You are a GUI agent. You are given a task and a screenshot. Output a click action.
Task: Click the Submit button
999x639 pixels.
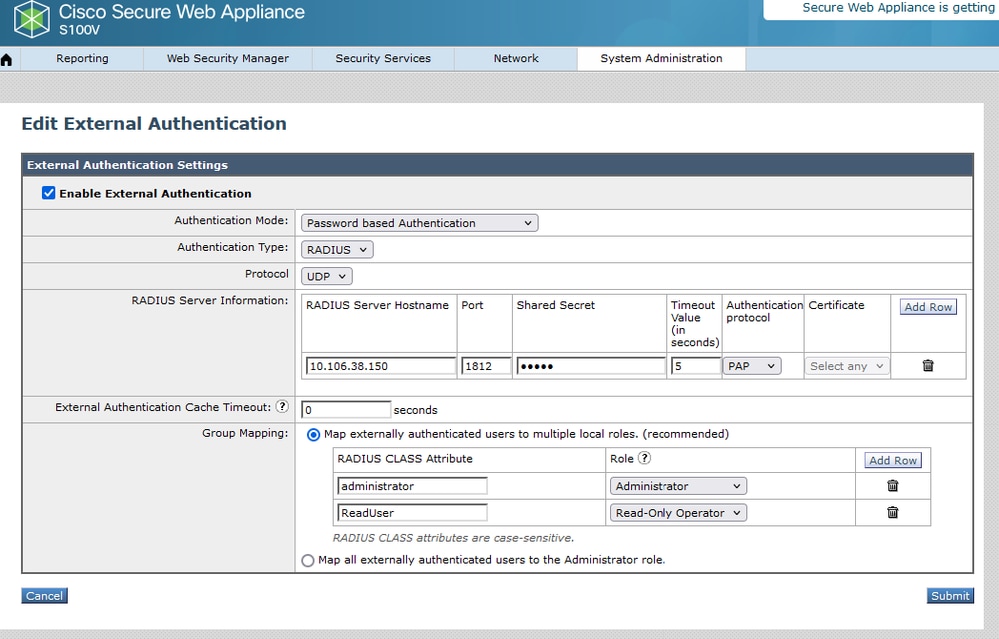pos(950,596)
